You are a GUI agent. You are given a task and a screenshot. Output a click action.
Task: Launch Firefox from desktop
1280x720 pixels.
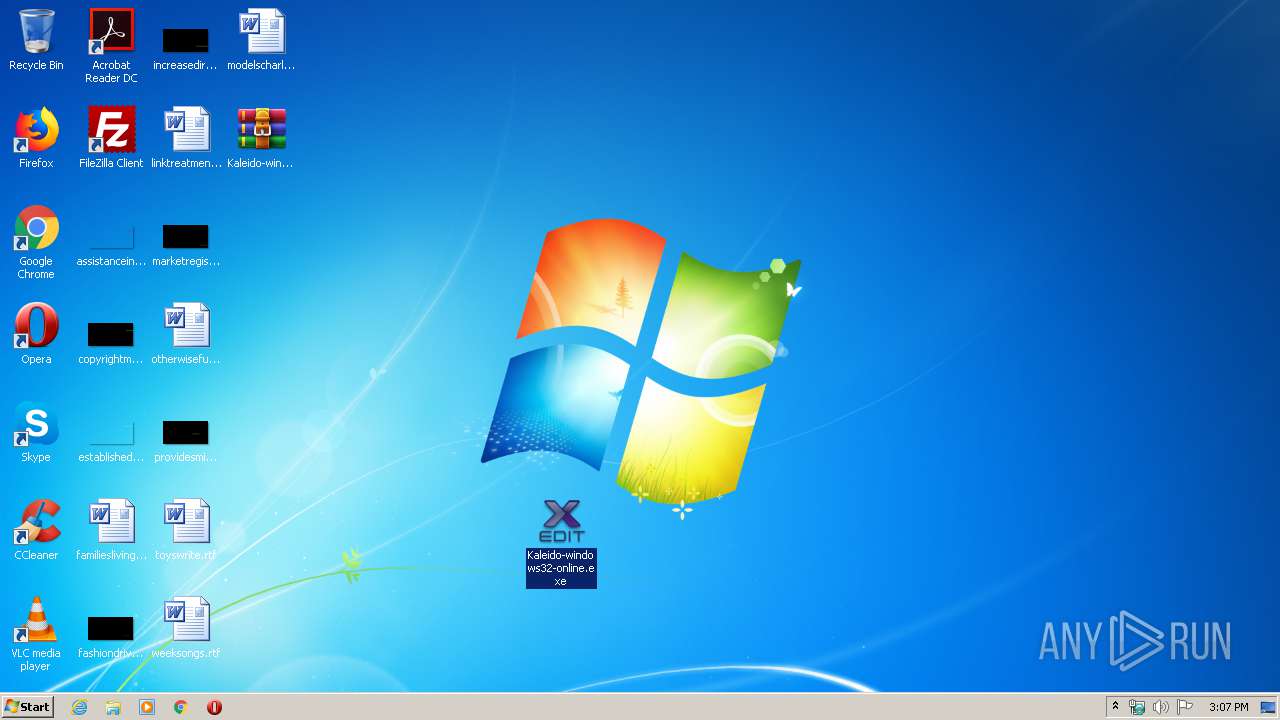coord(36,138)
